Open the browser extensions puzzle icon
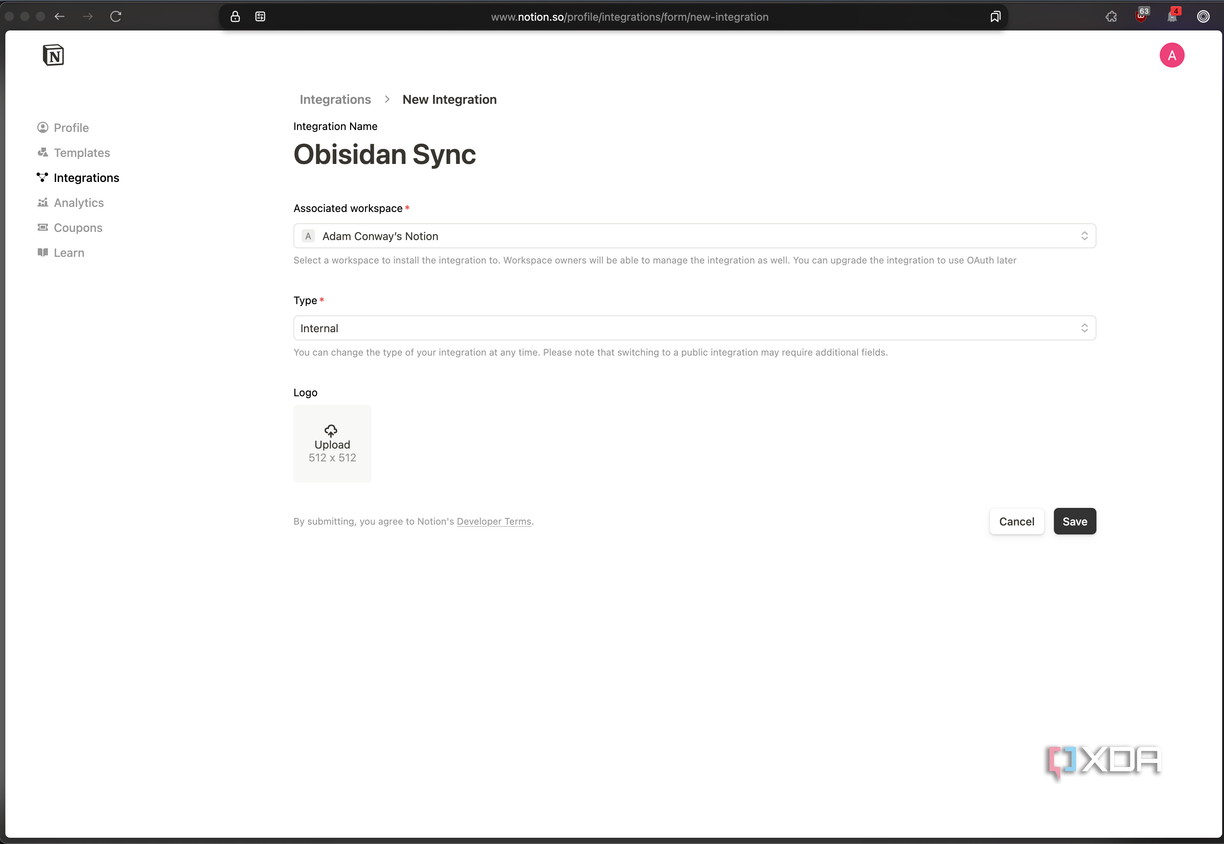This screenshot has height=844, width=1224. point(1111,17)
